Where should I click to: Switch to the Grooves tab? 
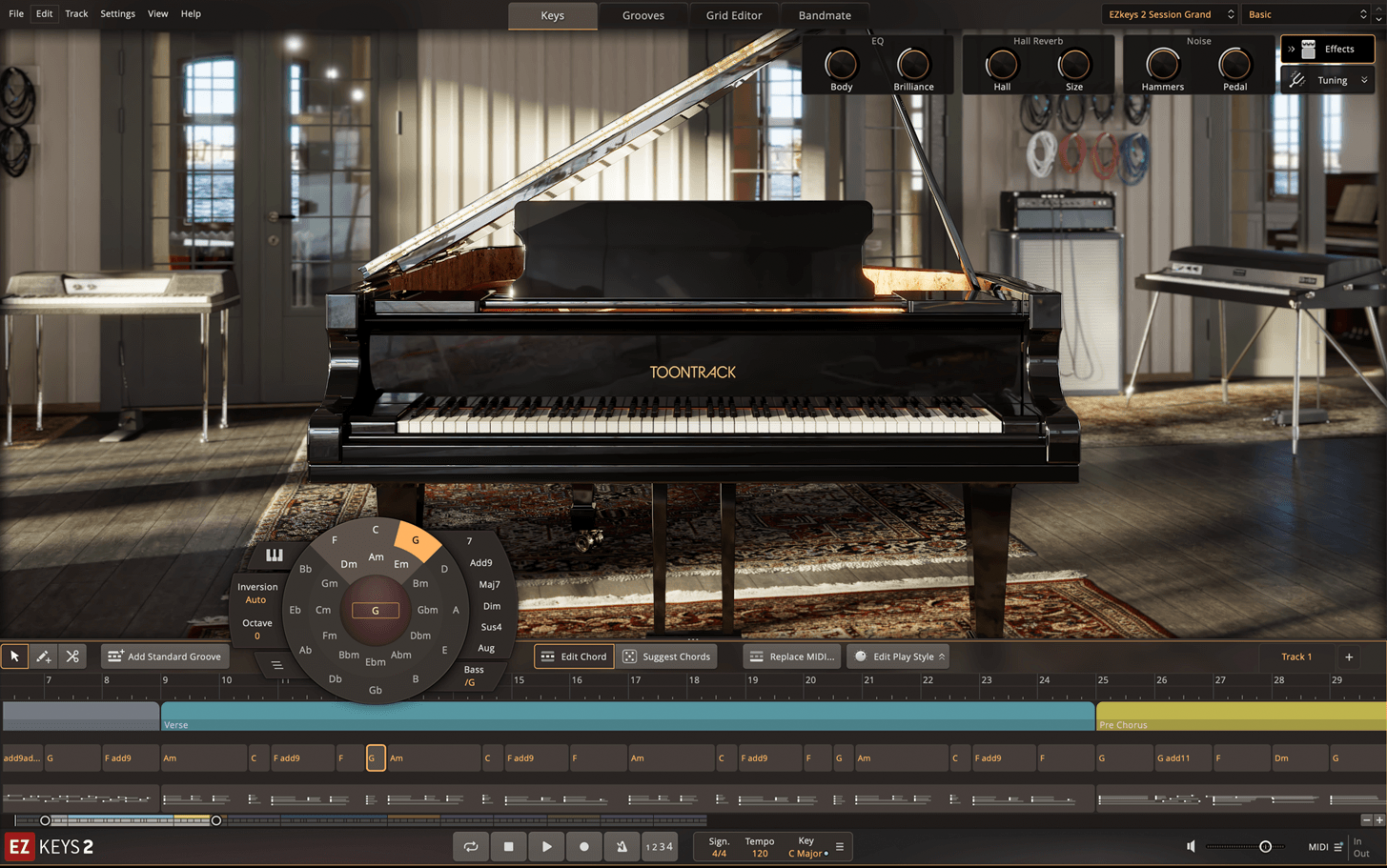click(x=643, y=15)
